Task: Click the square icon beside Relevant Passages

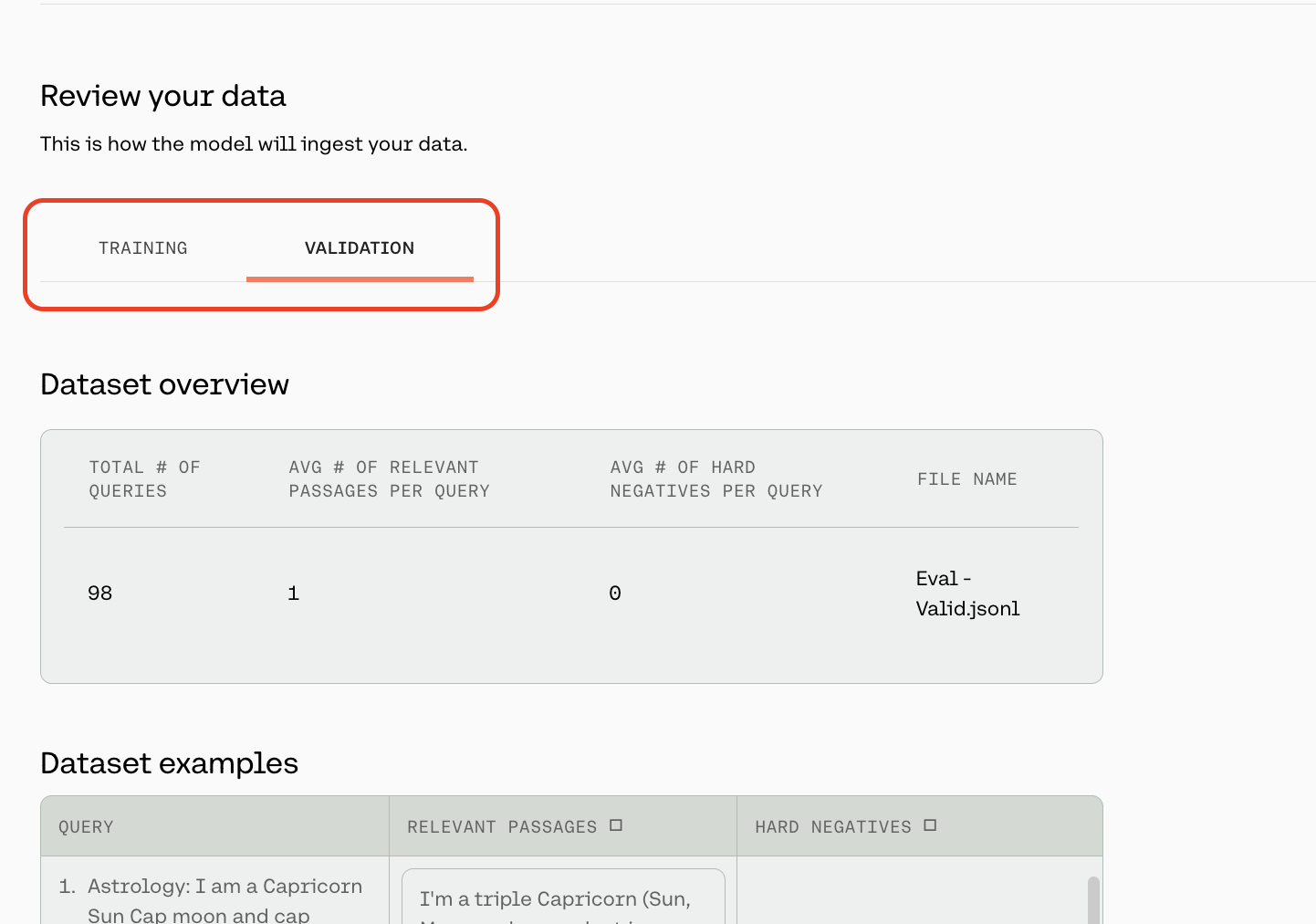Action: (616, 825)
